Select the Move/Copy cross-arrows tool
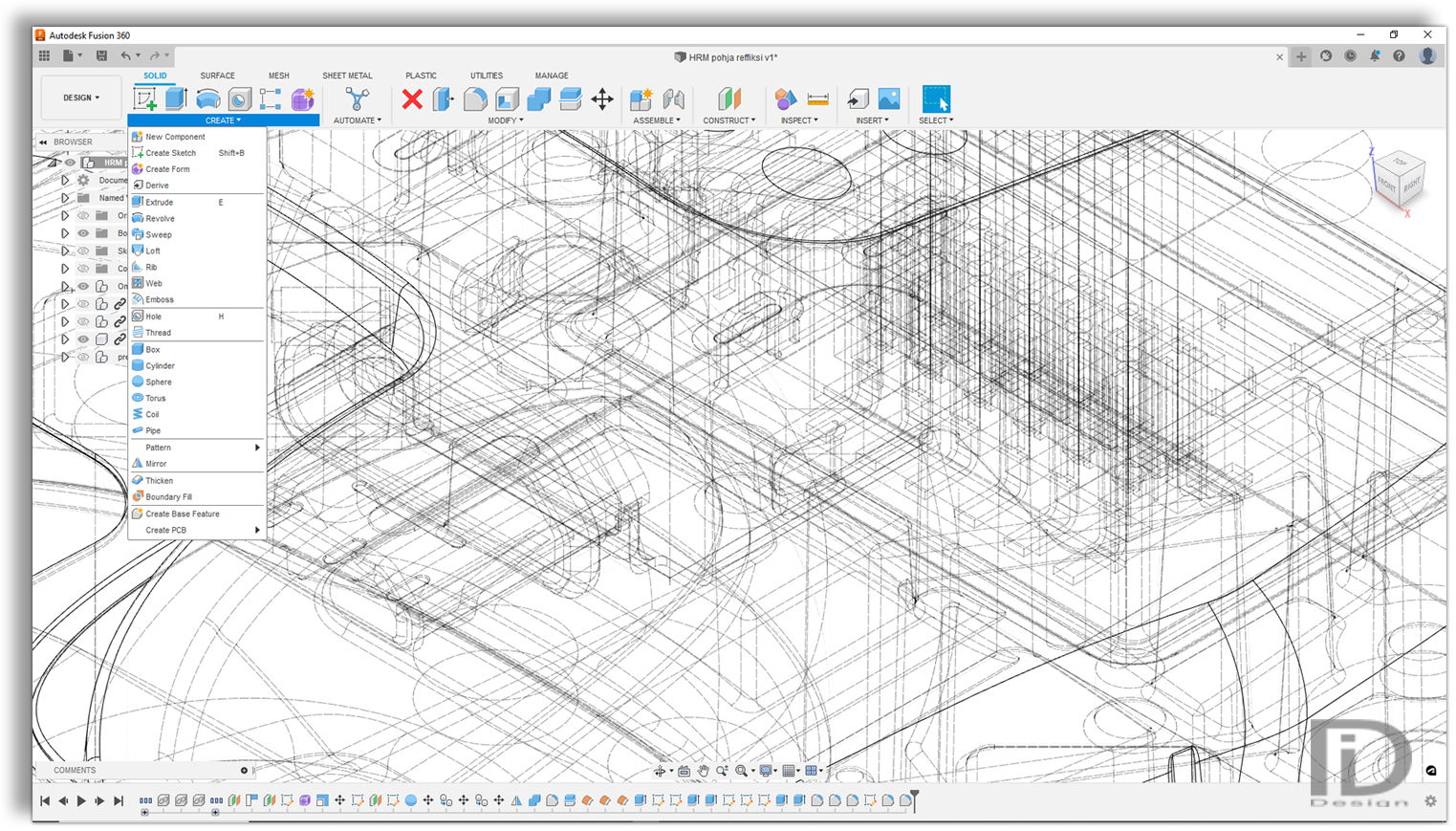The height and width of the screenshot is (831, 1456). [x=602, y=99]
